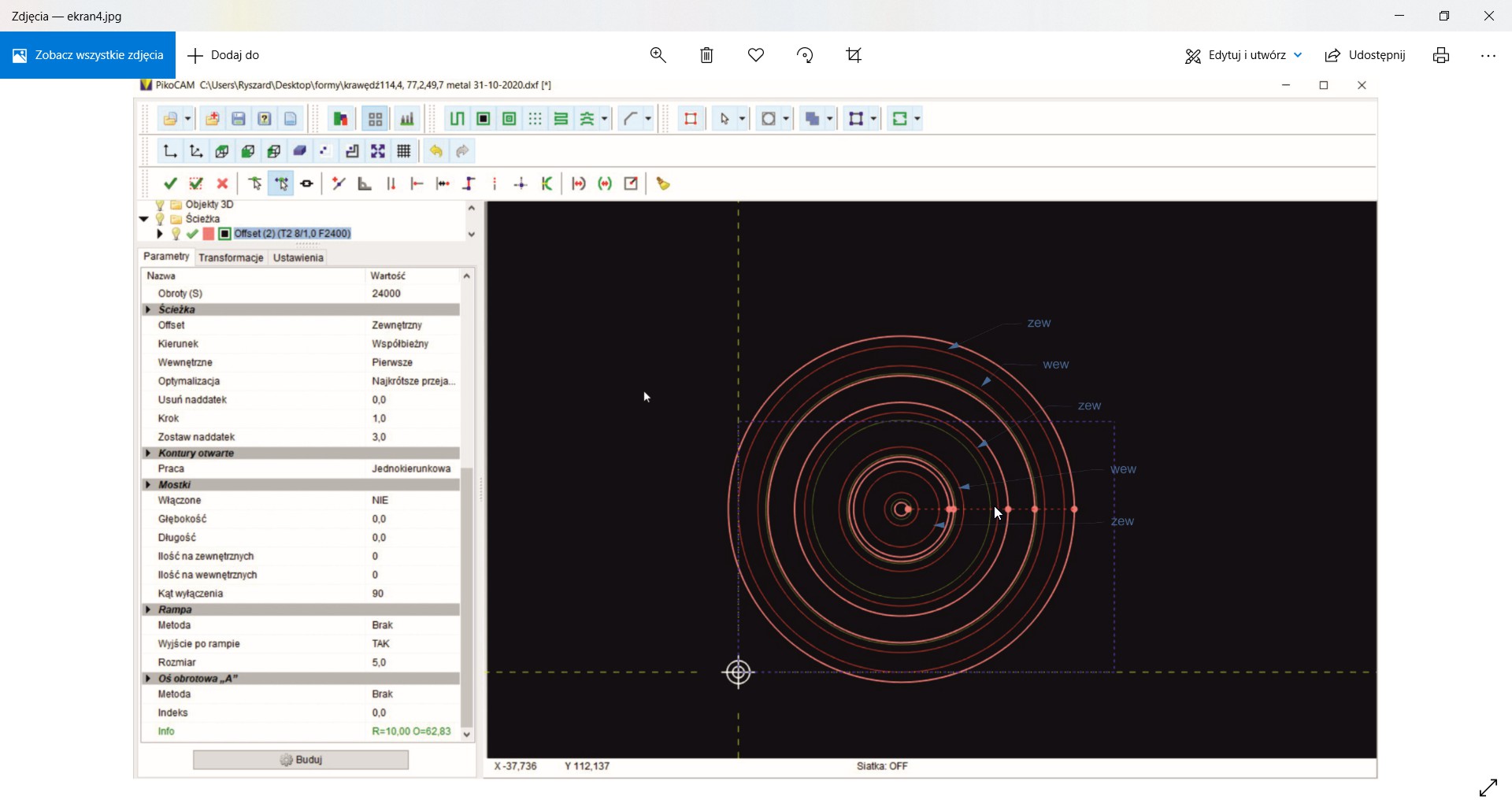Switch to the Ustawienia tab

[x=298, y=259]
